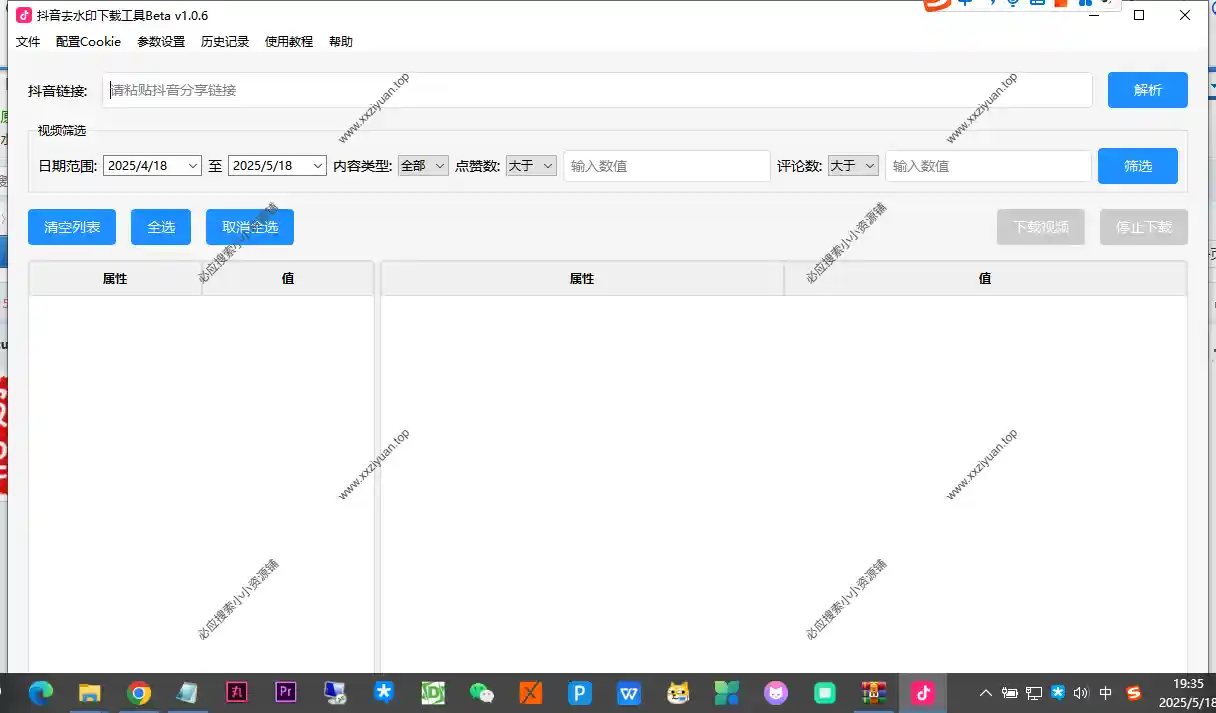Click the WPS Office taskbar icon
The width and height of the screenshot is (1216, 713).
click(629, 692)
